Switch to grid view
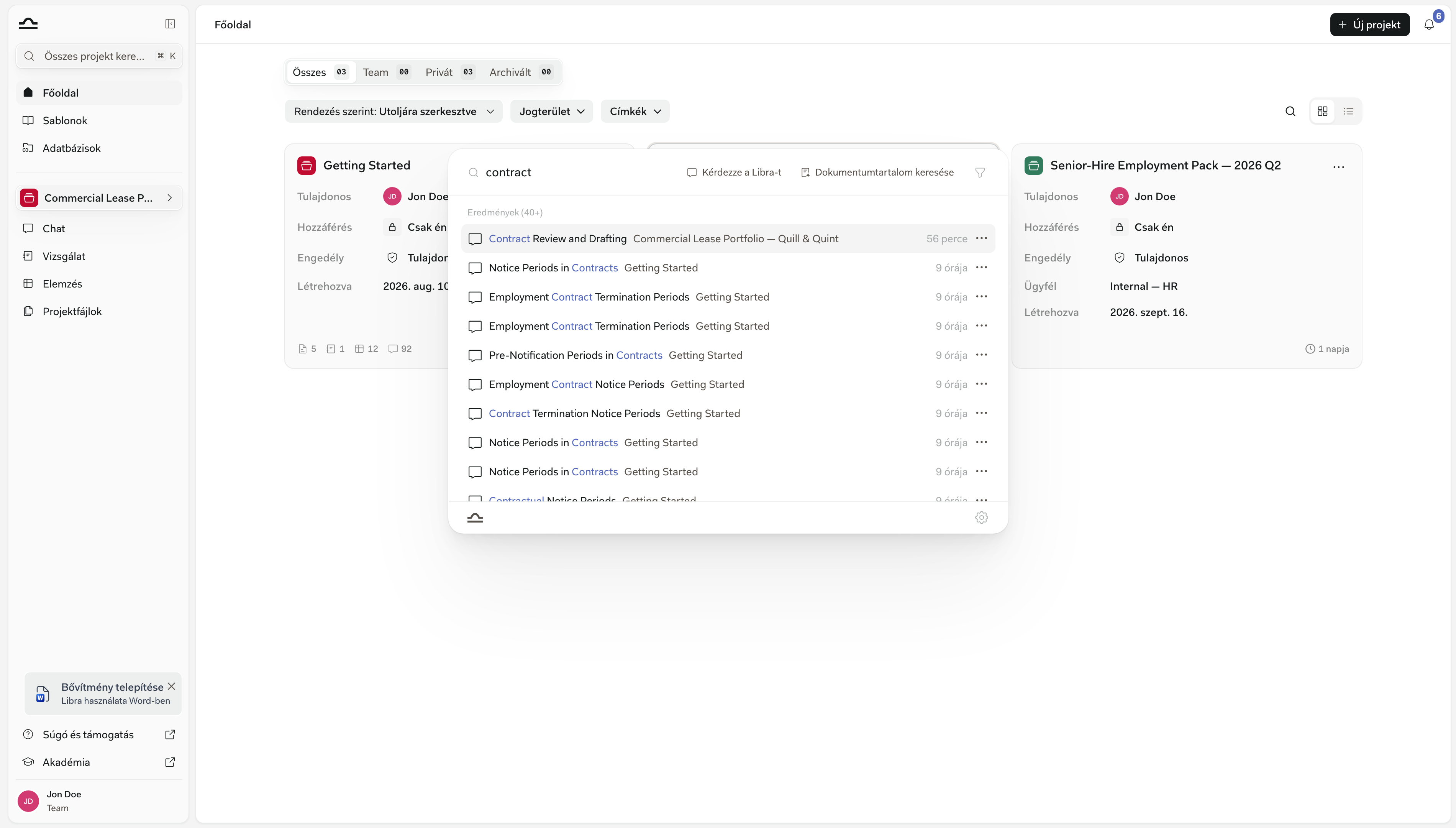This screenshot has width=1456, height=828. point(1322,112)
